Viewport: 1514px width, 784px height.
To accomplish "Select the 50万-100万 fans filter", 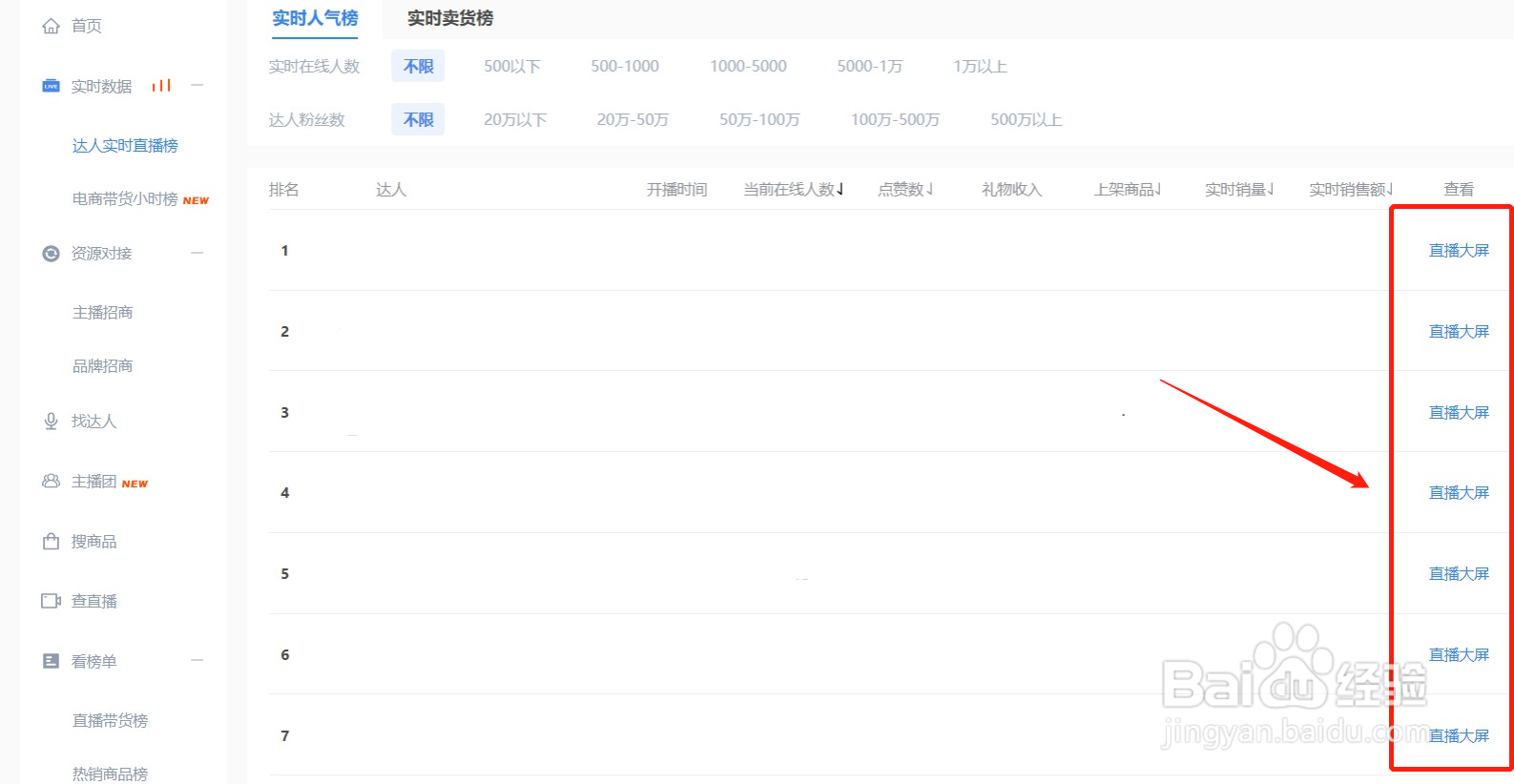I will (759, 120).
